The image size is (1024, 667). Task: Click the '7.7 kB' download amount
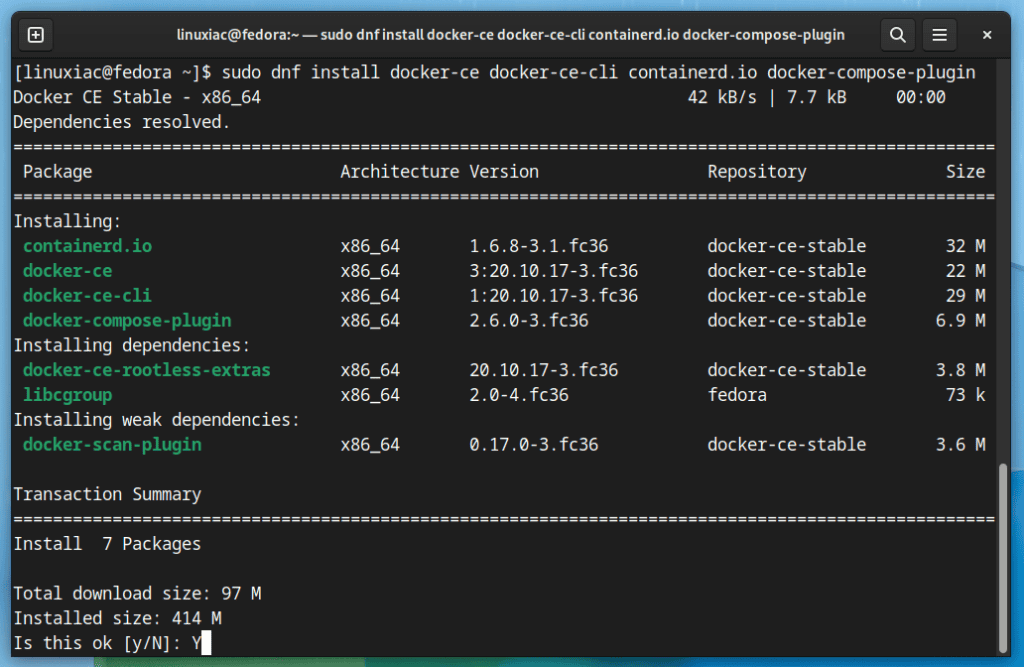coord(816,97)
